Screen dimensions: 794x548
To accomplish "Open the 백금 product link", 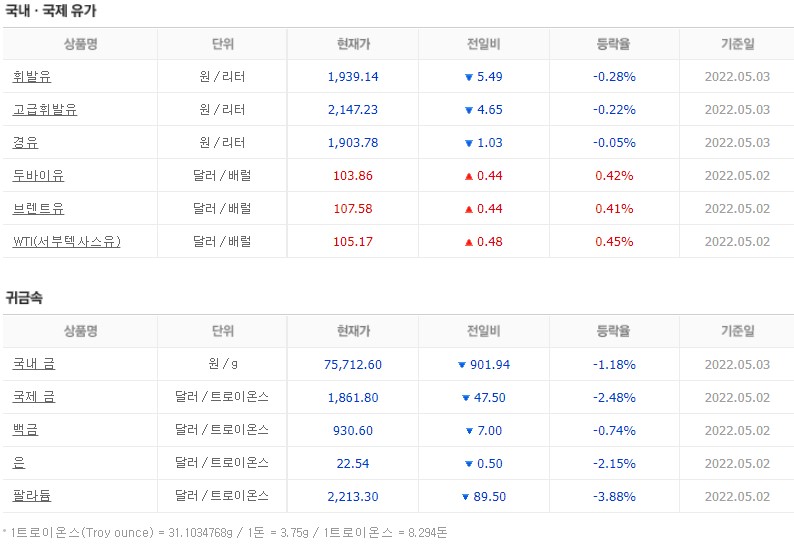I will [x=25, y=429].
